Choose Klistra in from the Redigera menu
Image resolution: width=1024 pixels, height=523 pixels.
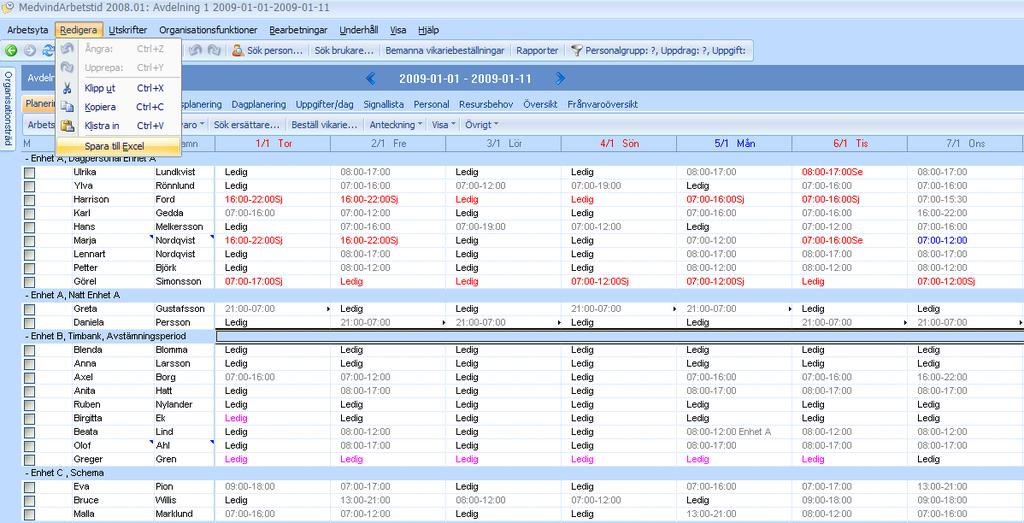[x=119, y=126]
